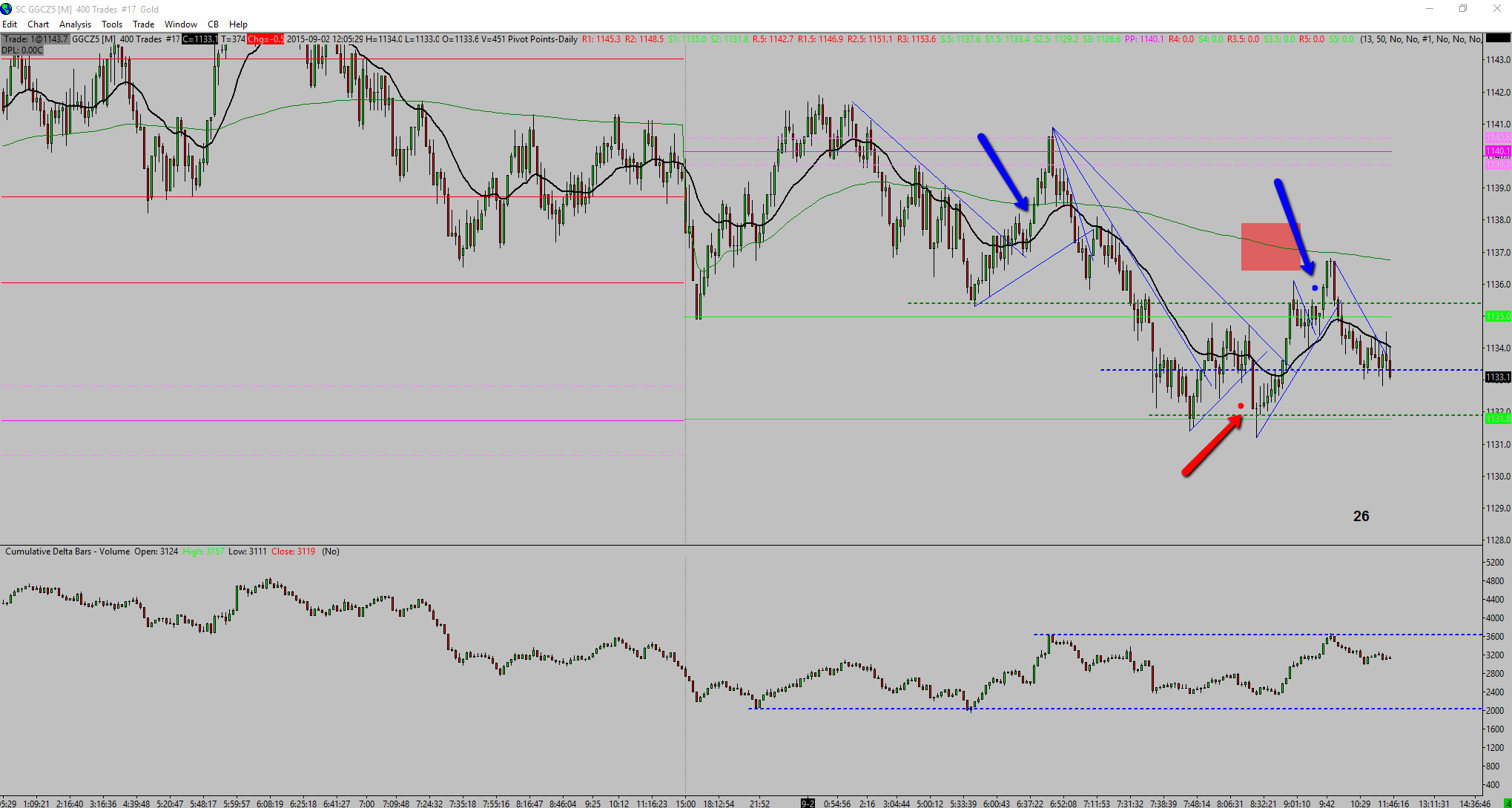
Task: Click the 'Pivot Points-Daily' study label
Action: tap(543, 39)
